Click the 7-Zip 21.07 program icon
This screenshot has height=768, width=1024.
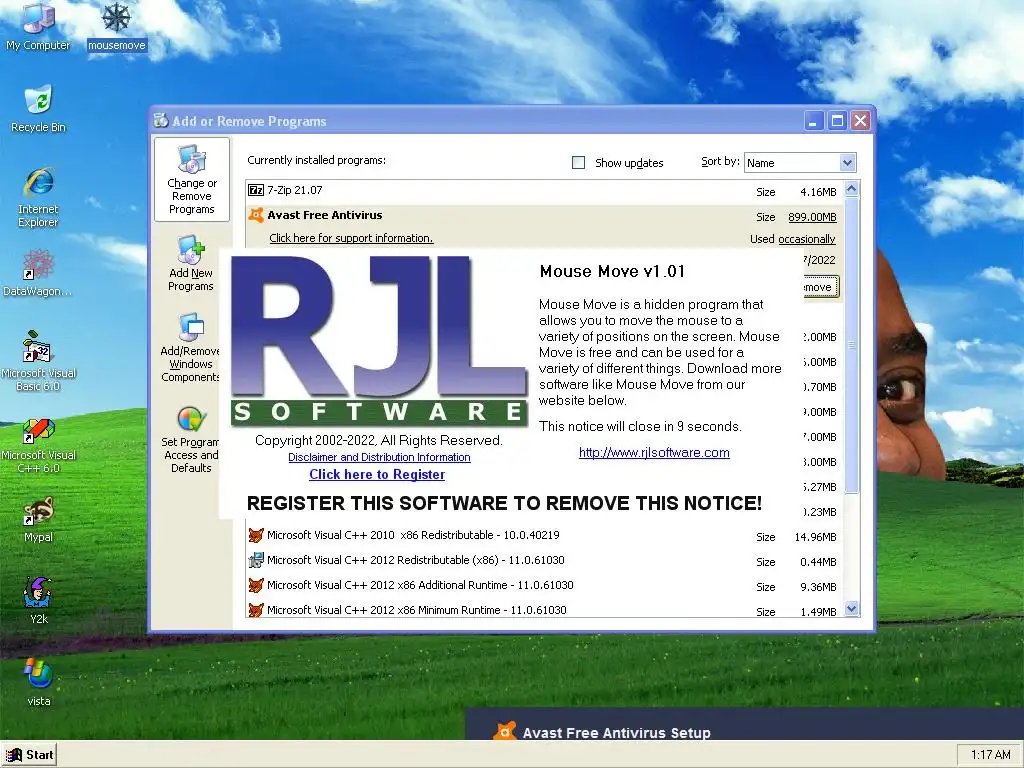click(256, 190)
